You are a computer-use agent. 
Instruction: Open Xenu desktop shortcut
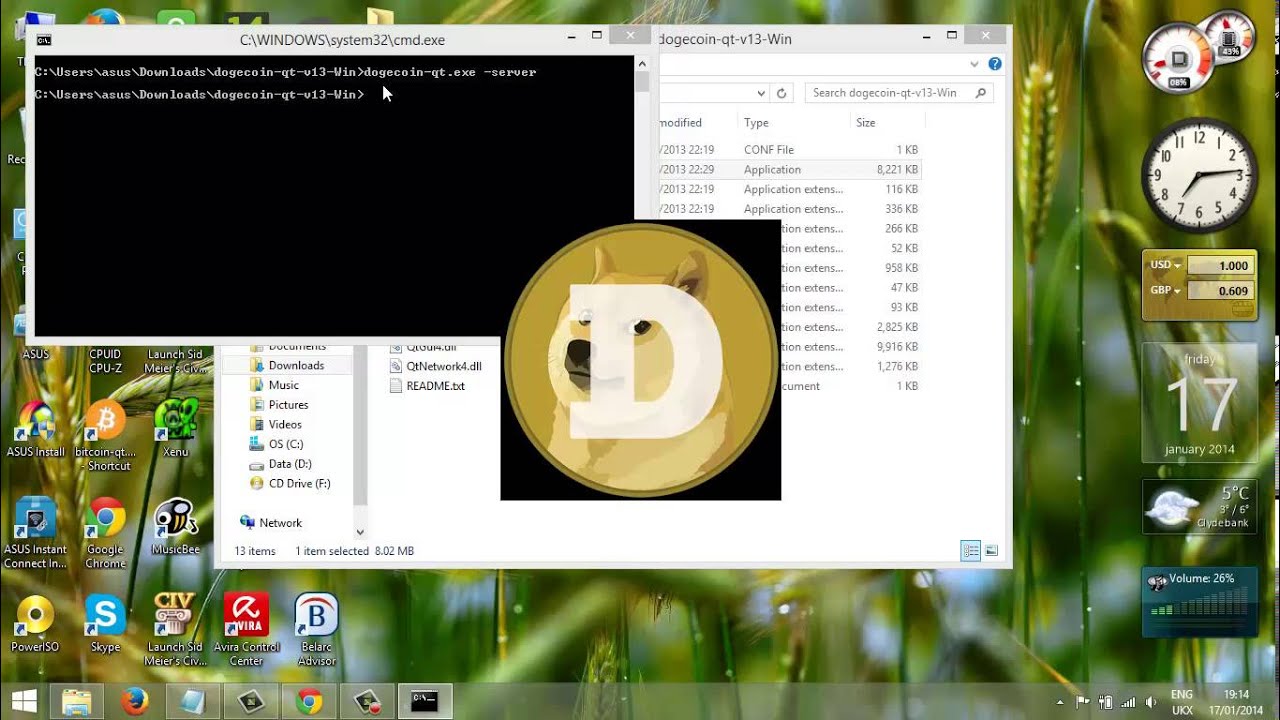pos(175,430)
